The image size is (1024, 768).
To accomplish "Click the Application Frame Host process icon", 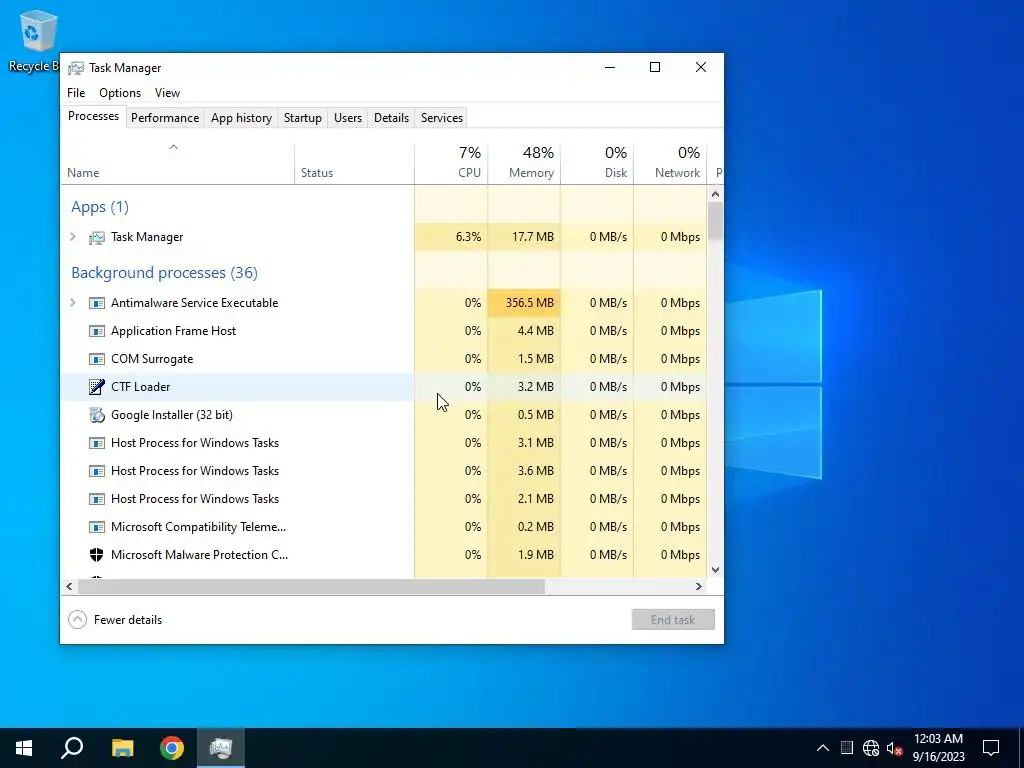I will click(97, 331).
